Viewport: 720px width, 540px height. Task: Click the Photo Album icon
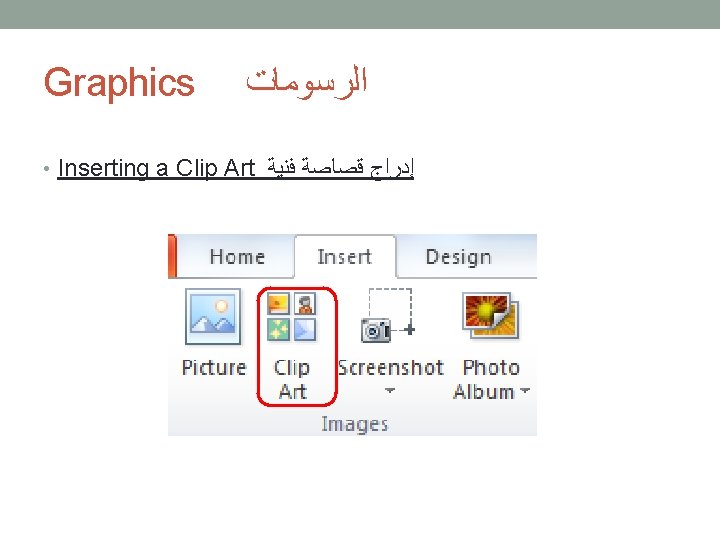pyautogui.click(x=489, y=316)
